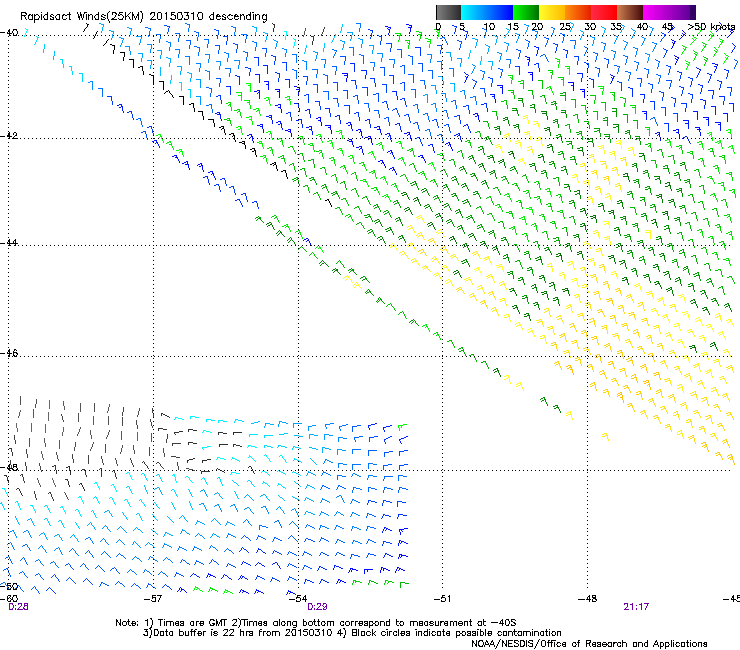This screenshot has height=650, width=740.
Task: Click the '-51' longitude label on bottom axis
Action: 442,599
